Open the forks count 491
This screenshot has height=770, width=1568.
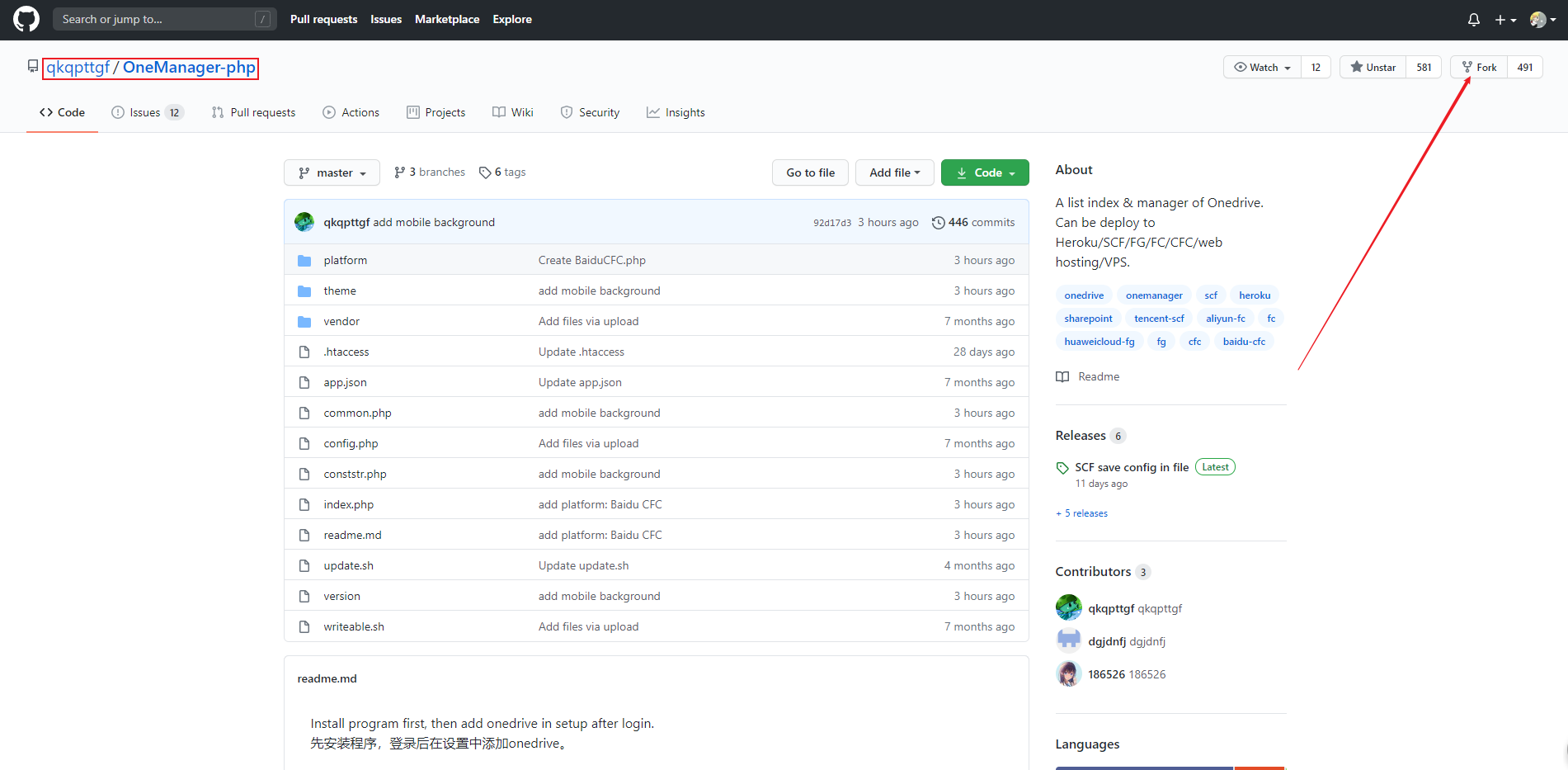click(1525, 67)
